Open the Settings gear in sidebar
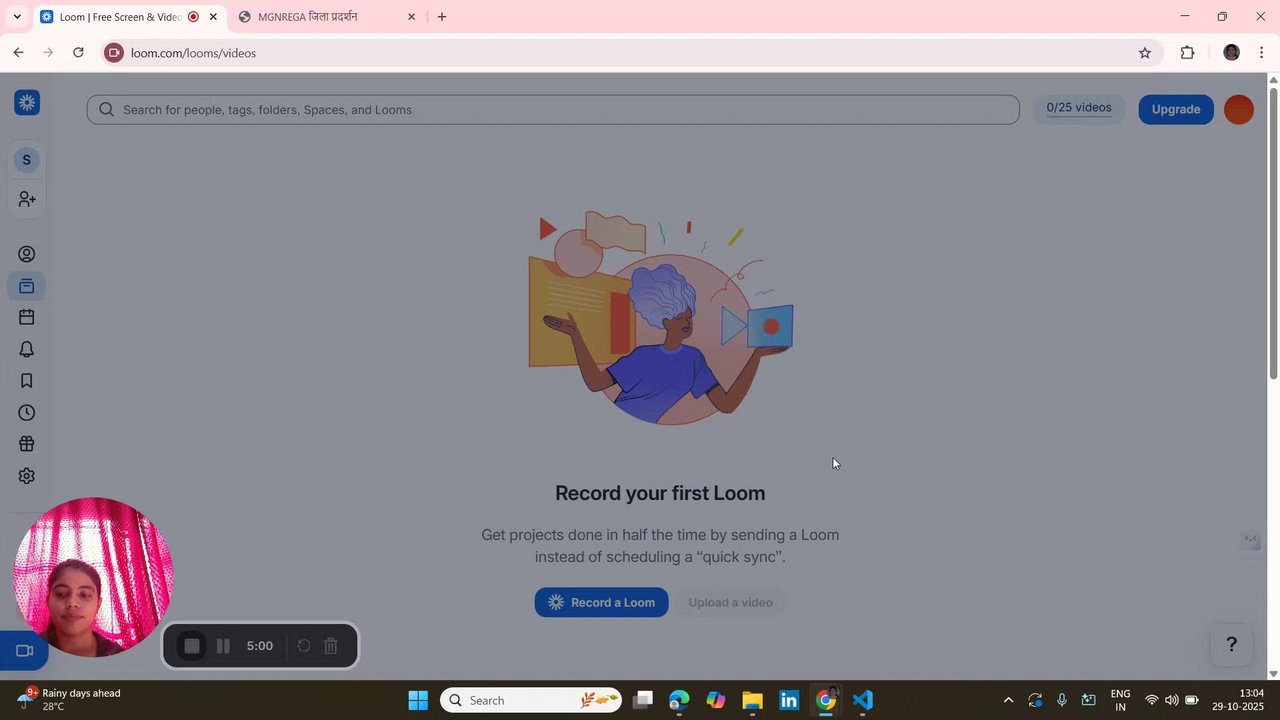 (x=27, y=476)
